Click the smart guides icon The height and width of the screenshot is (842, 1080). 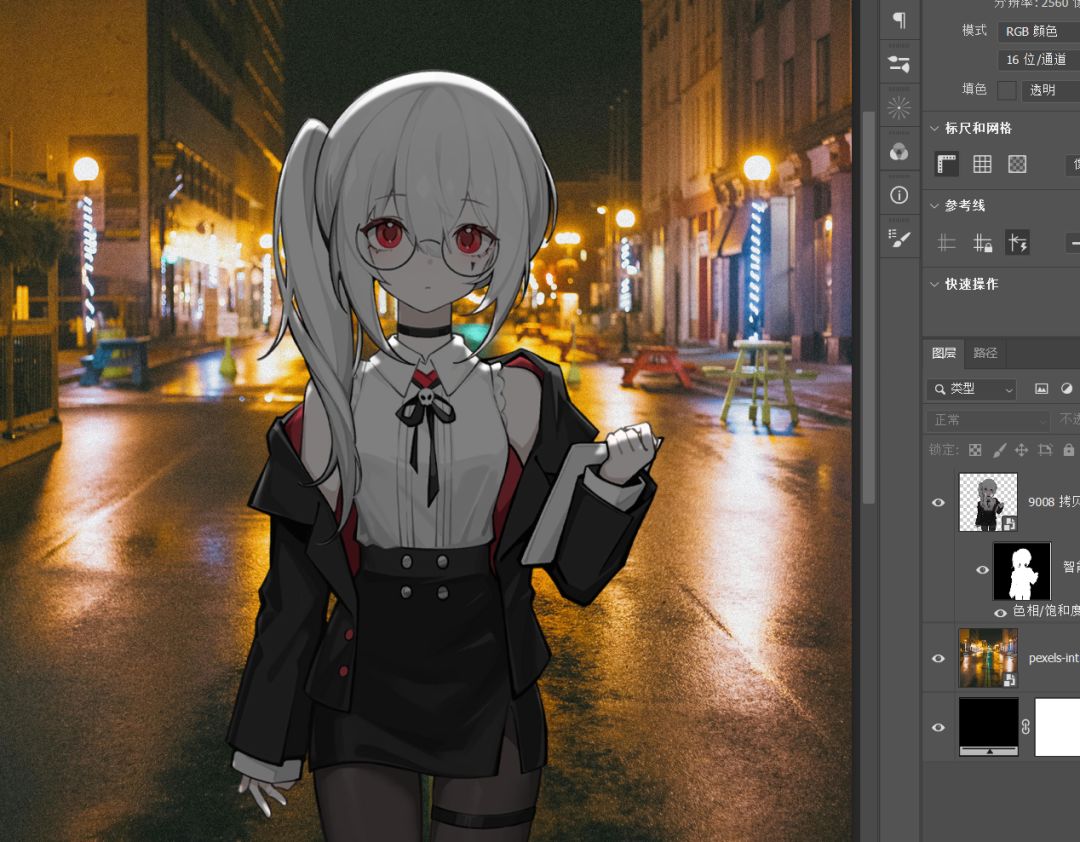click(1017, 243)
